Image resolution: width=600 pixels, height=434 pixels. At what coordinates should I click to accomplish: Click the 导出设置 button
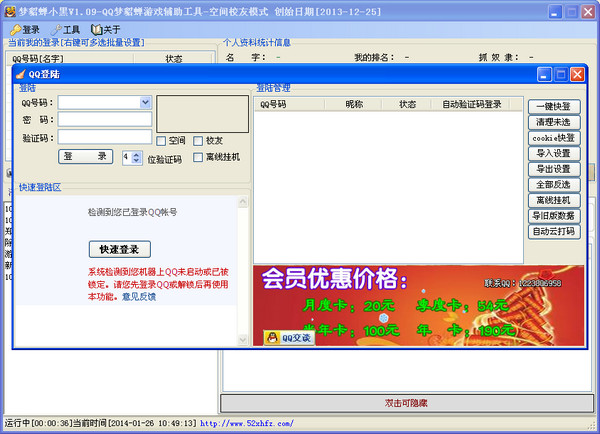[554, 169]
